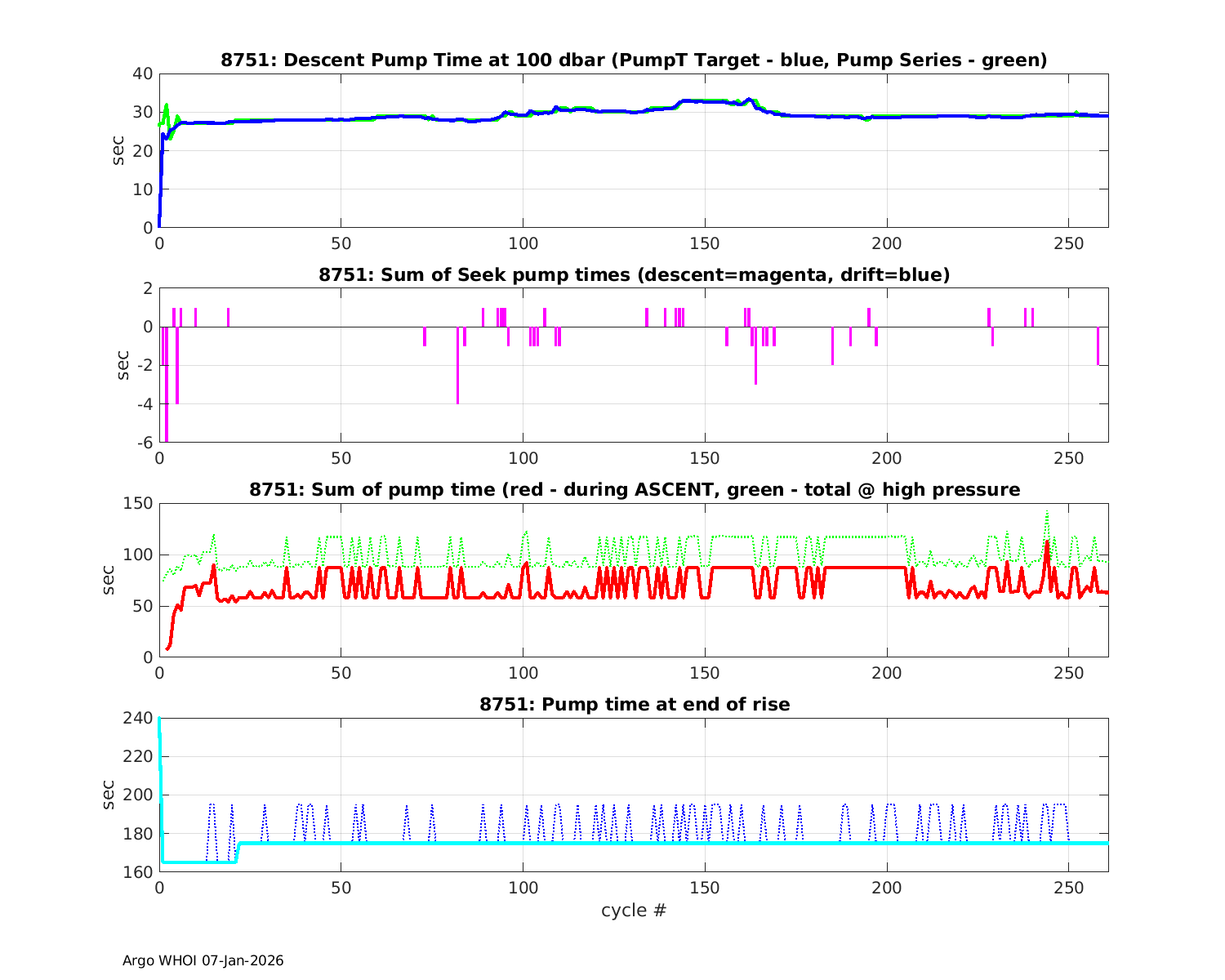Click the 'sec' y-axis label of the top plot
1225x980 pixels.
(x=118, y=150)
